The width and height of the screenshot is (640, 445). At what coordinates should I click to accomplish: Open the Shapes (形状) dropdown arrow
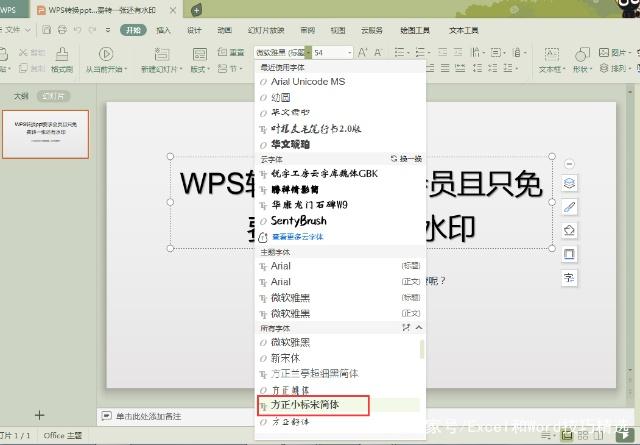(591, 69)
